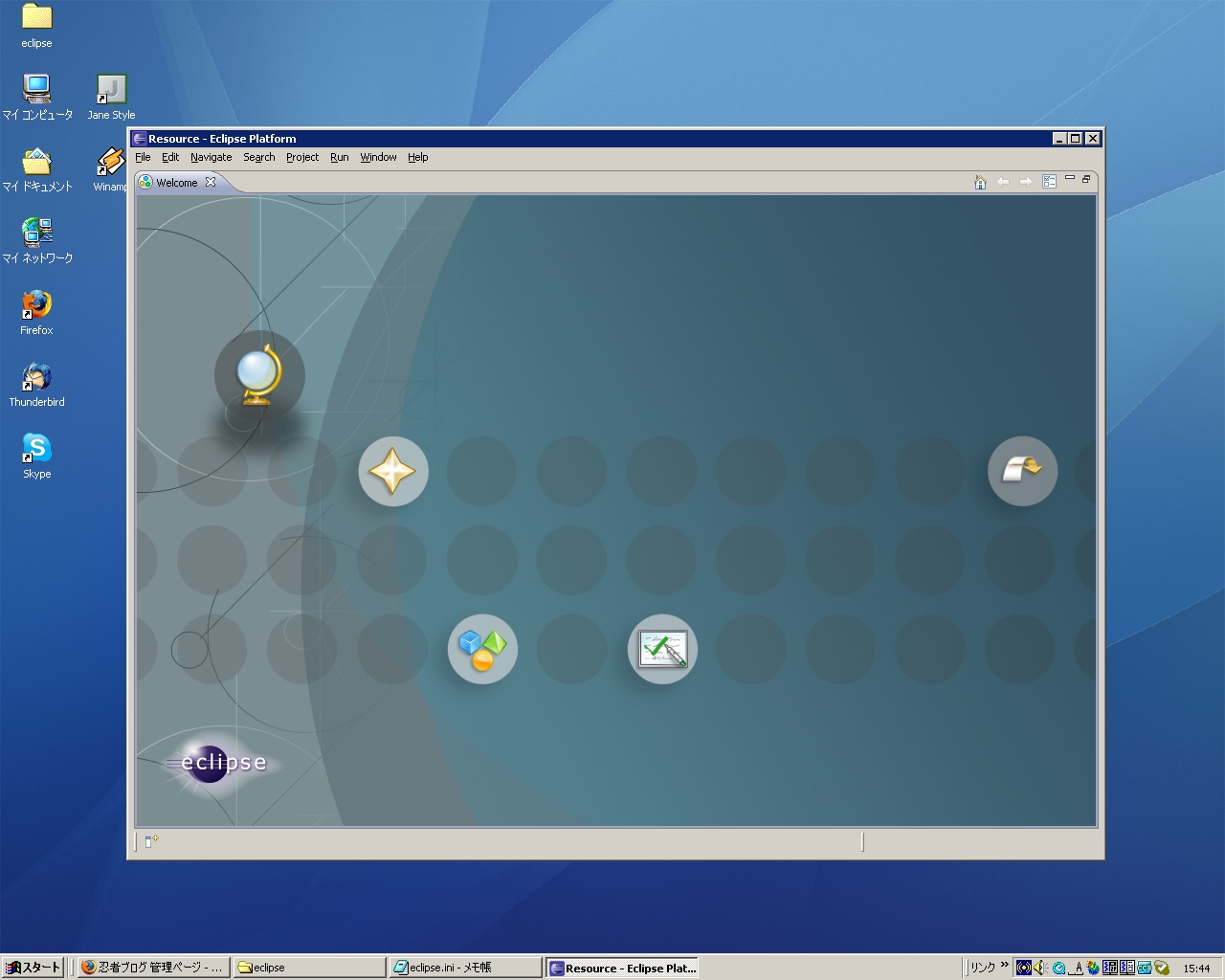This screenshot has height=980, width=1225.
Task: Select the Winamp desktop shortcut
Action: pos(111,169)
